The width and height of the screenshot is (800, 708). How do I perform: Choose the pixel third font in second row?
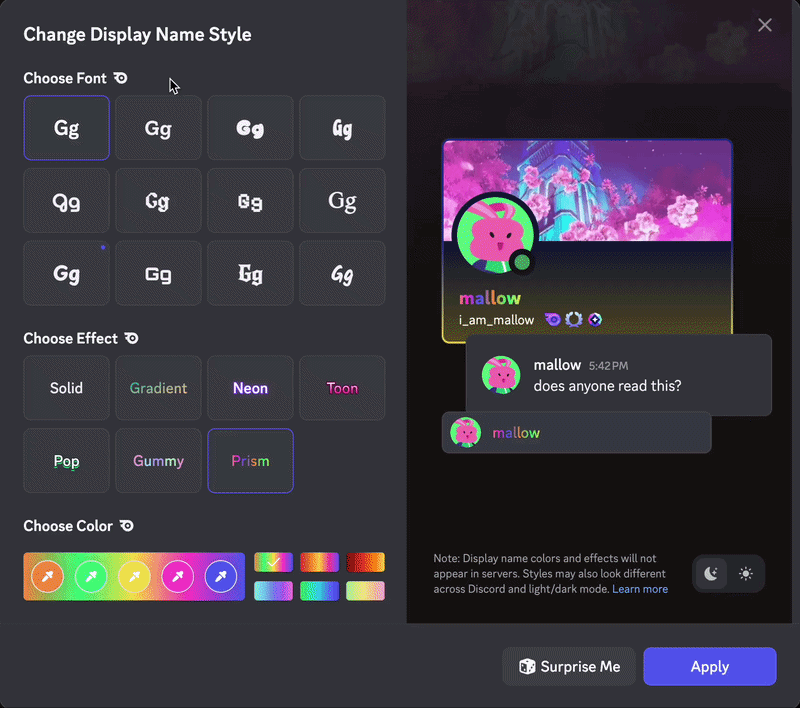coord(250,200)
